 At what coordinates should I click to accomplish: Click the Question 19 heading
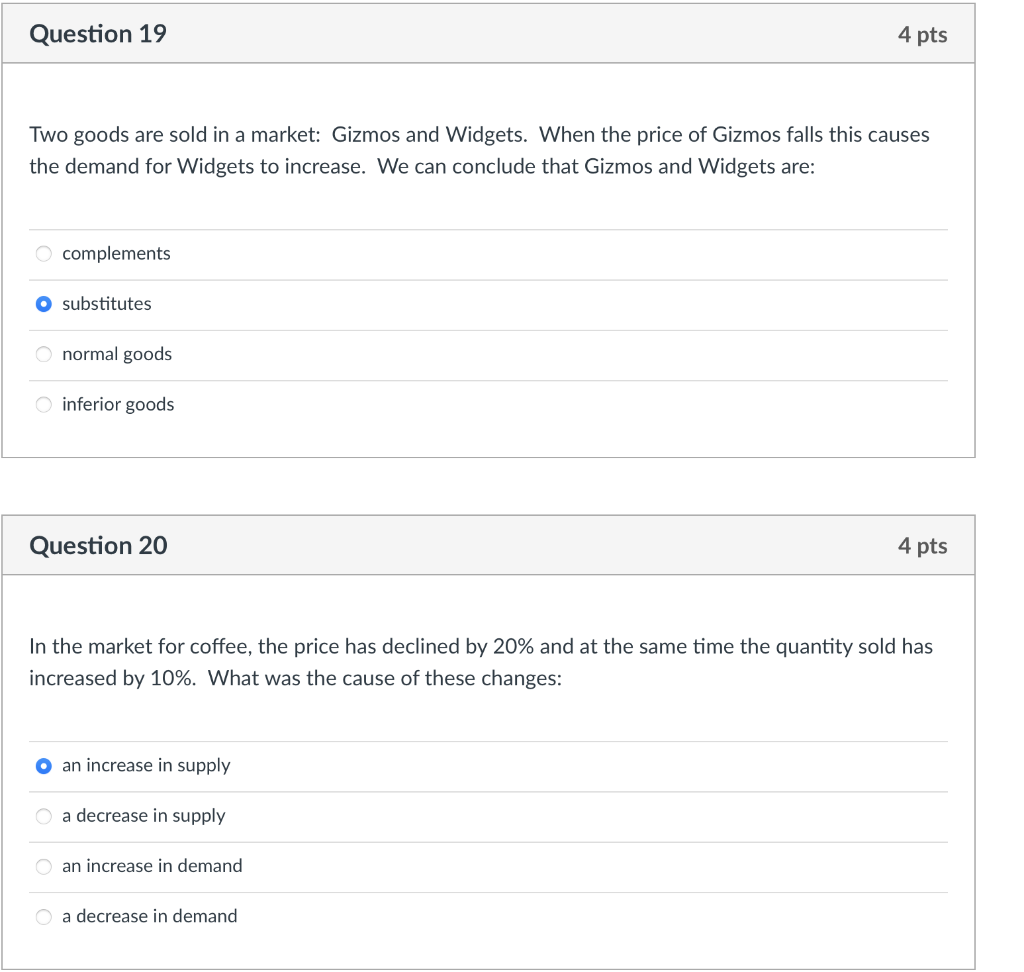[x=98, y=34]
